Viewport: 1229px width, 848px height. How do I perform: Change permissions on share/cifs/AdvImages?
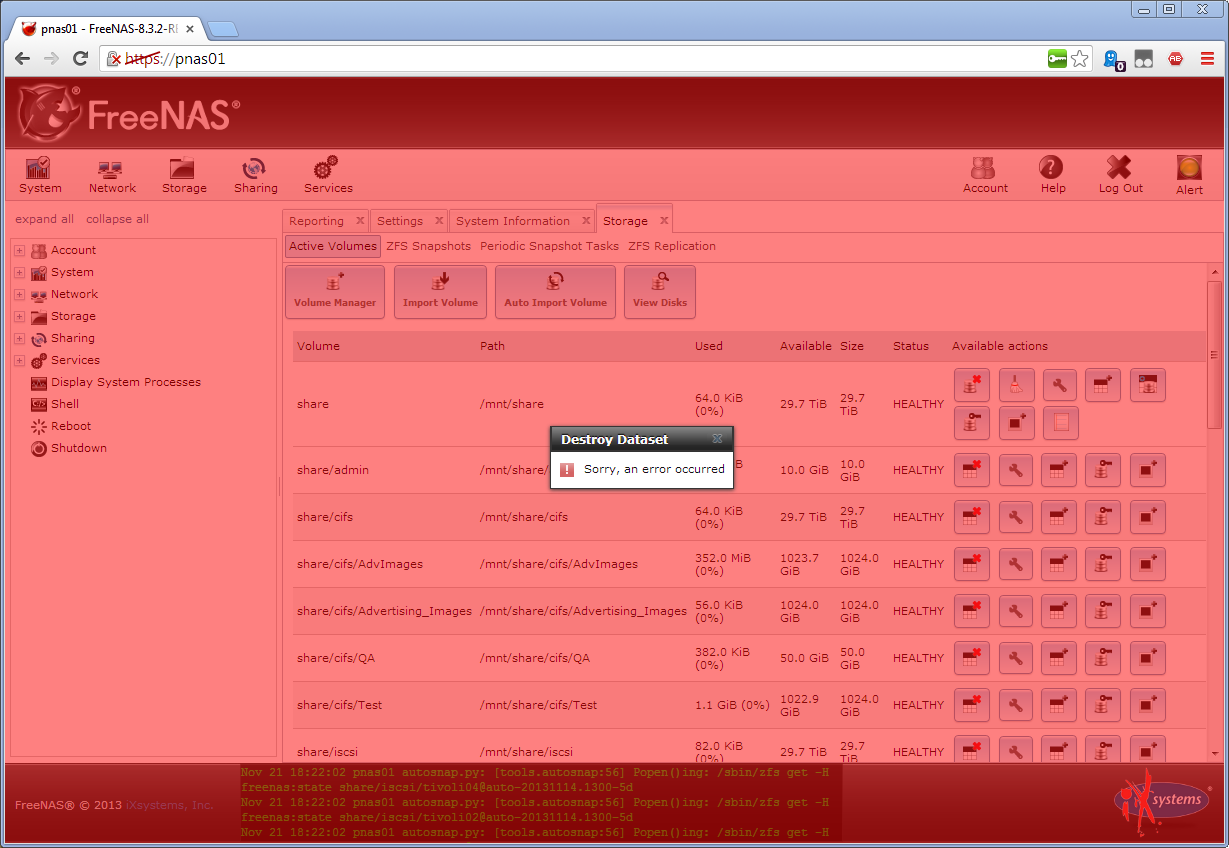[x=1103, y=564]
